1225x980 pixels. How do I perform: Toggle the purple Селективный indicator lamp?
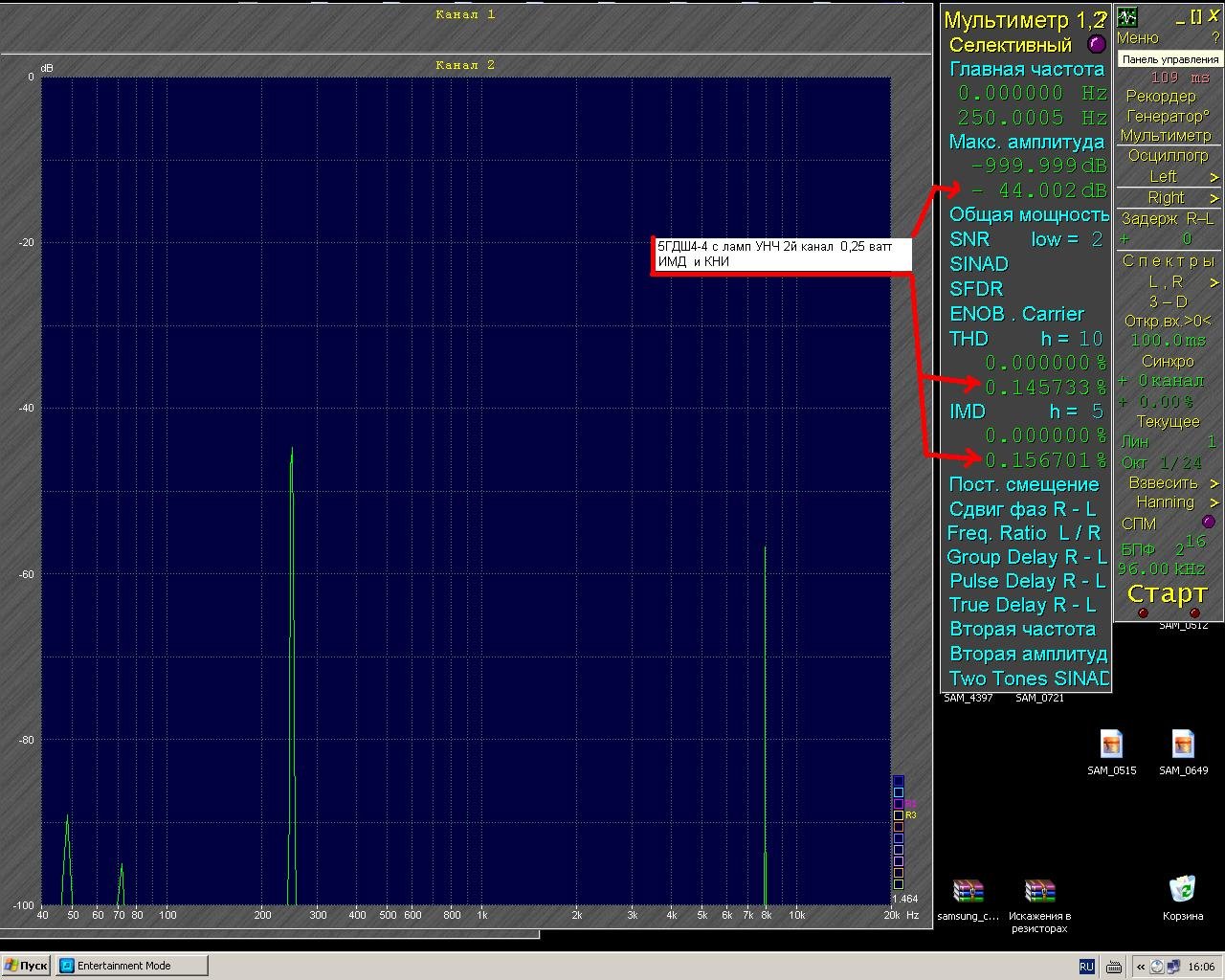[x=1097, y=44]
